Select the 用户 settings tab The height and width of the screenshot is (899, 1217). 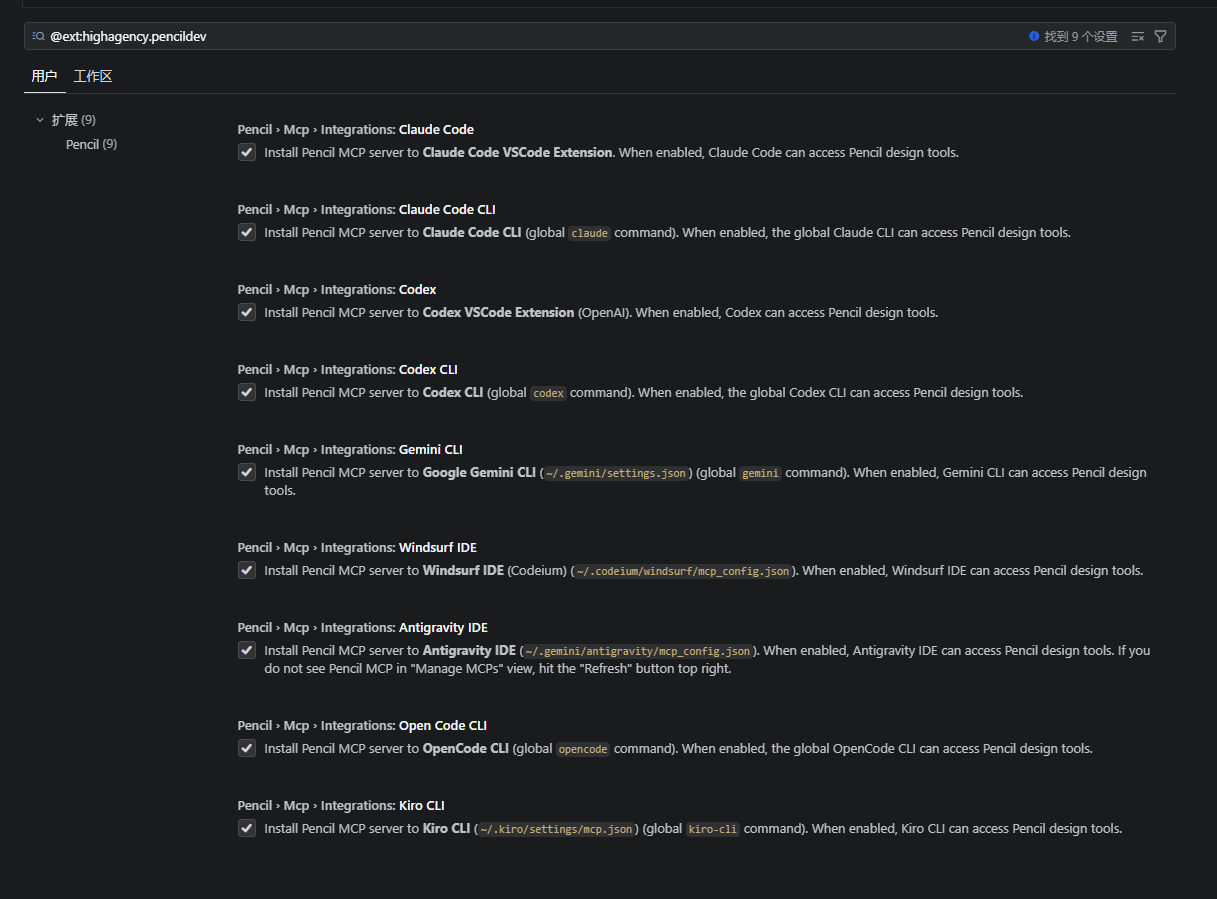click(44, 76)
